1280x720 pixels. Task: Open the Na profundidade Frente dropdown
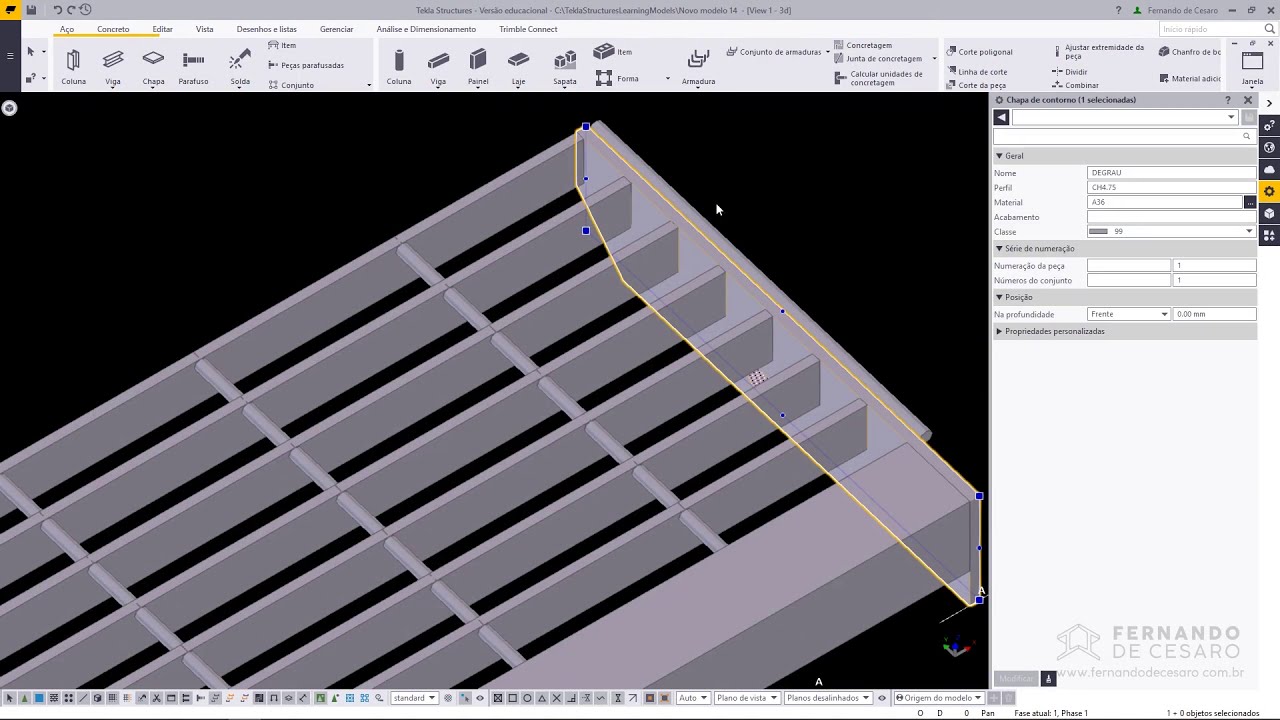tap(1129, 314)
